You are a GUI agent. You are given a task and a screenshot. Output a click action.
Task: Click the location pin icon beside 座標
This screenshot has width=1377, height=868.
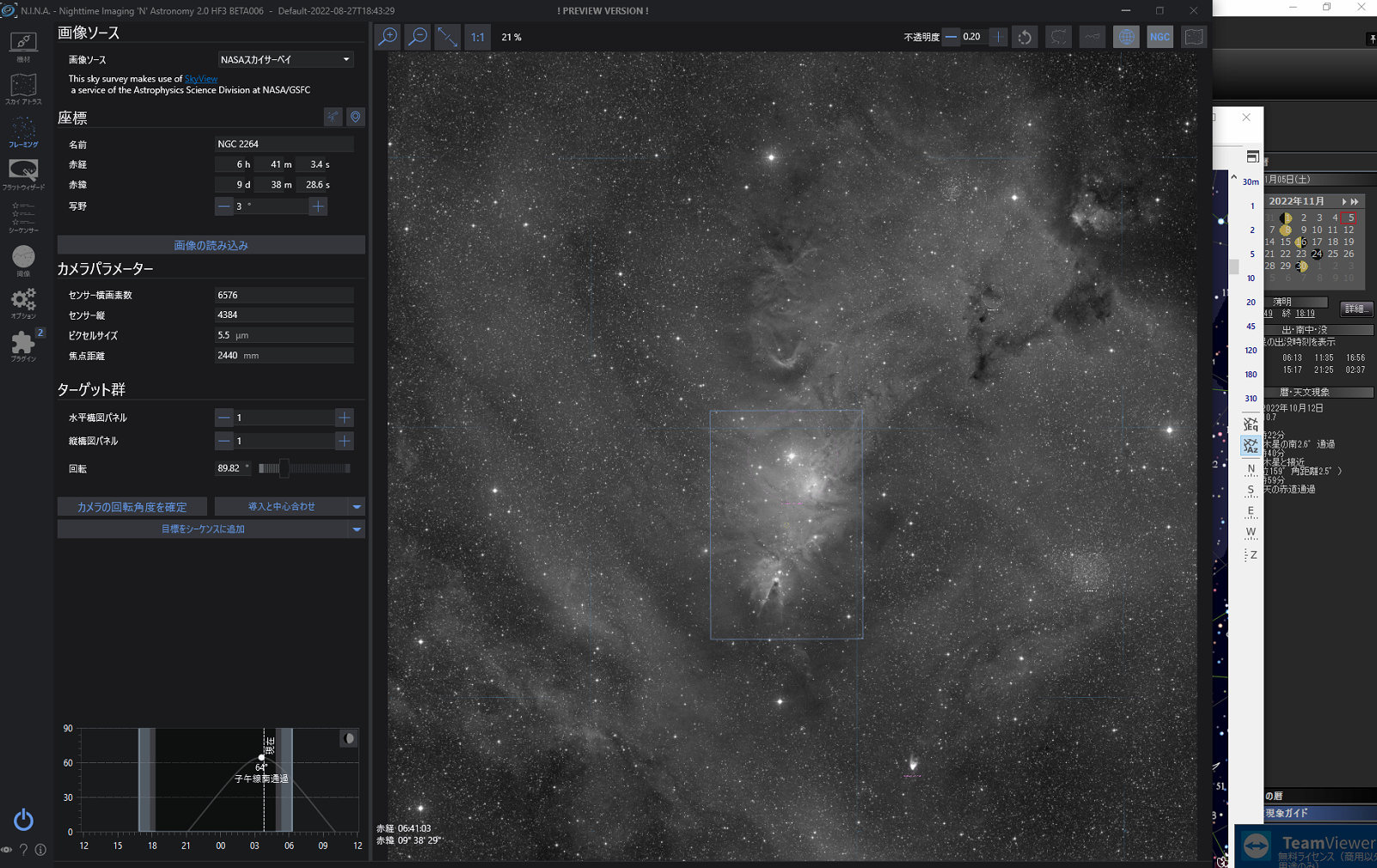click(x=355, y=117)
